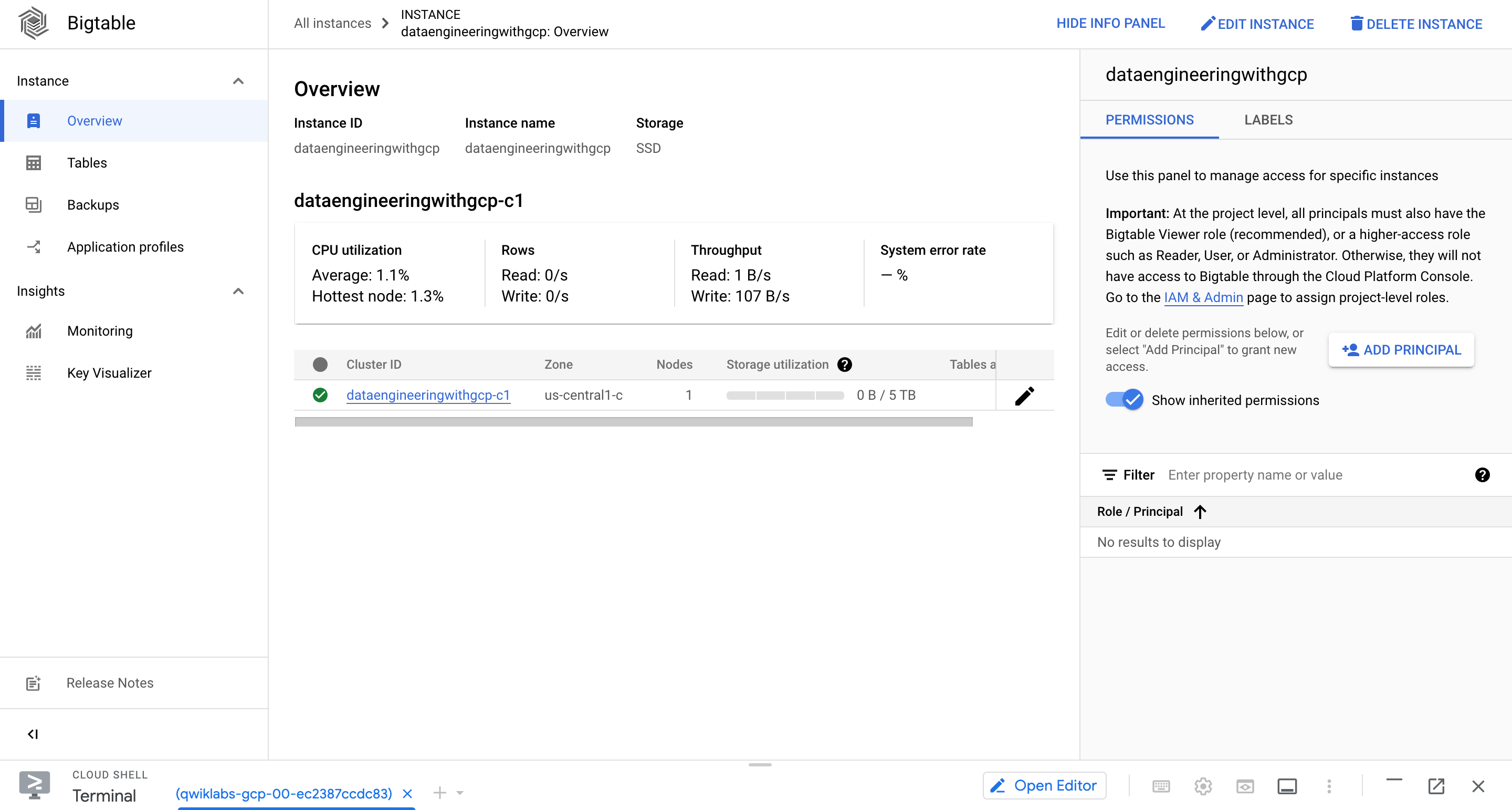The width and height of the screenshot is (1512, 810).
Task: Close the Cloud Shell panel
Action: pyautogui.click(x=1478, y=786)
